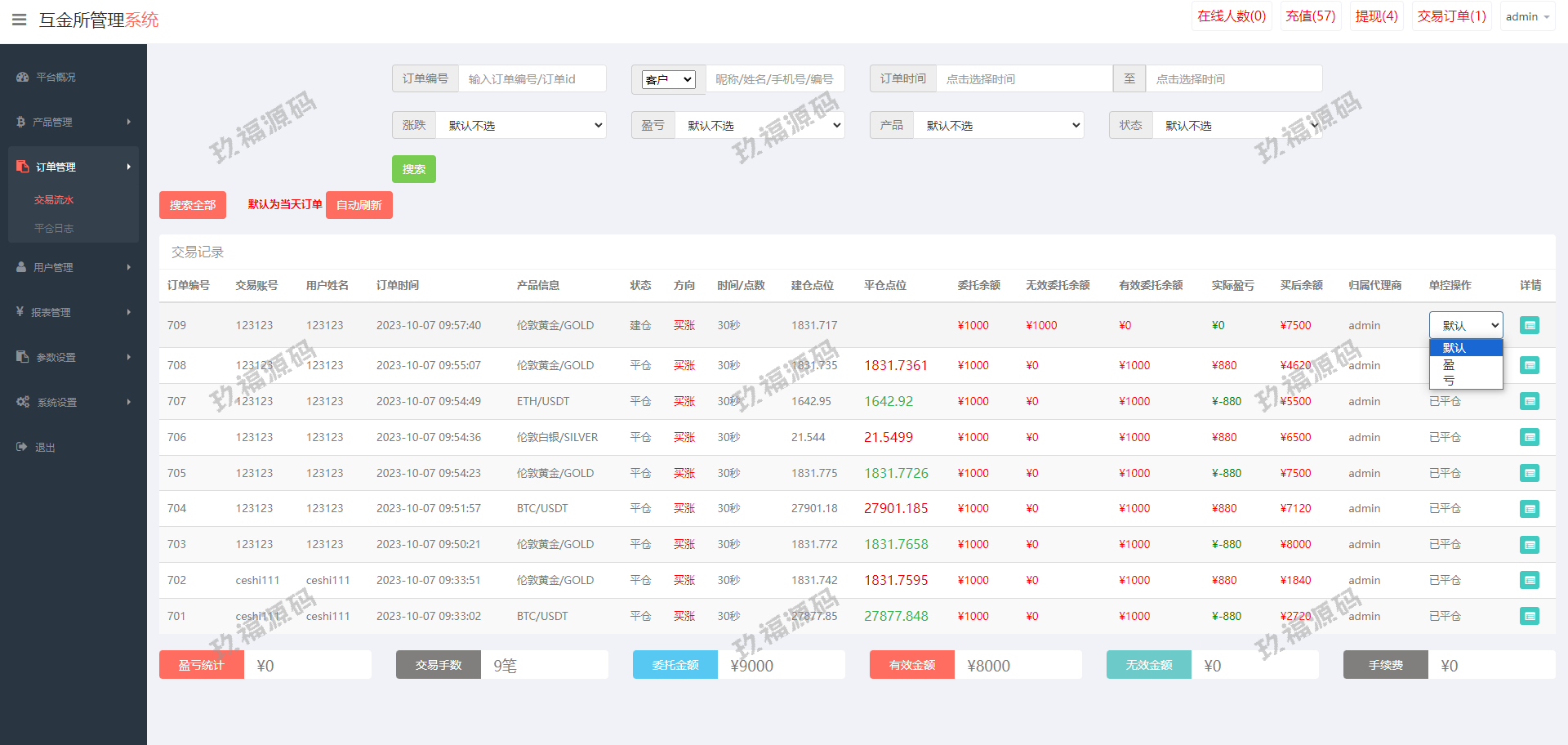Expand the 产品 filter dropdown
Image resolution: width=1568 pixels, height=745 pixels.
click(x=999, y=125)
